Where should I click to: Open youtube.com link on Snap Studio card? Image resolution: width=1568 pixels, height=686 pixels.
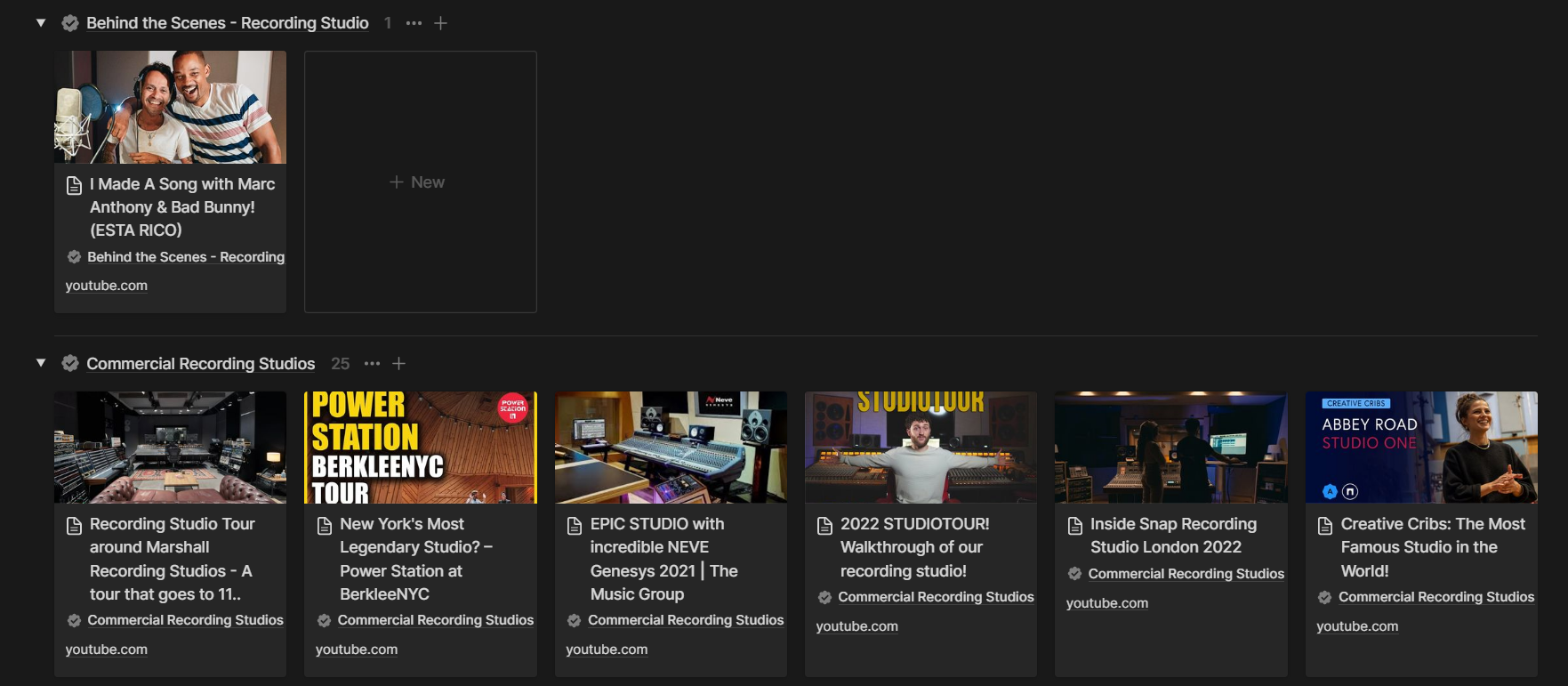tap(1107, 603)
